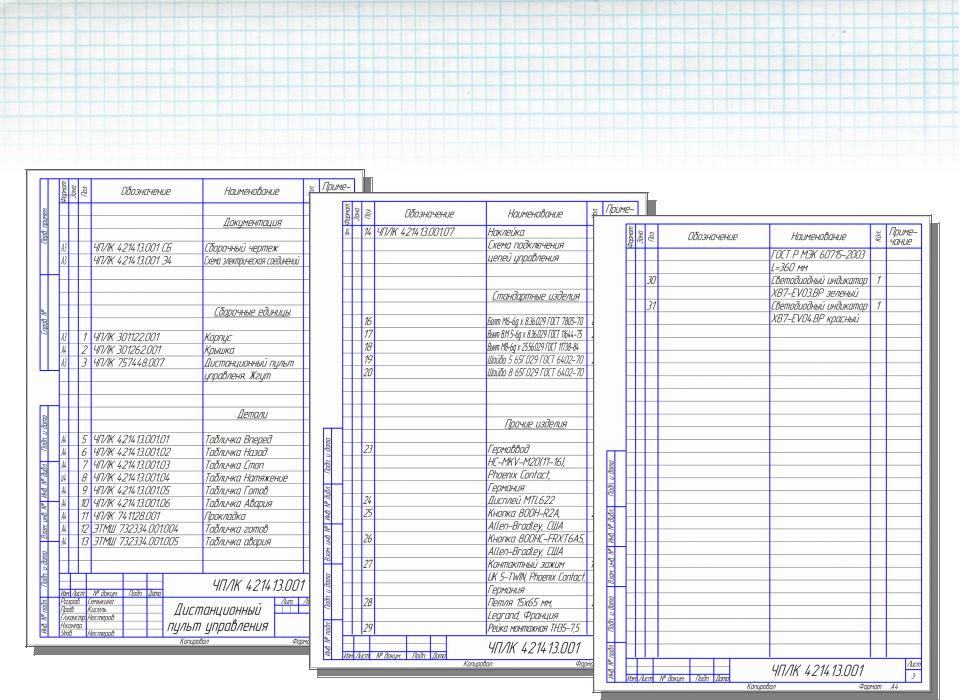Click the 'Контактный зажим' entry
This screenshot has width=960, height=700.
[526, 564]
